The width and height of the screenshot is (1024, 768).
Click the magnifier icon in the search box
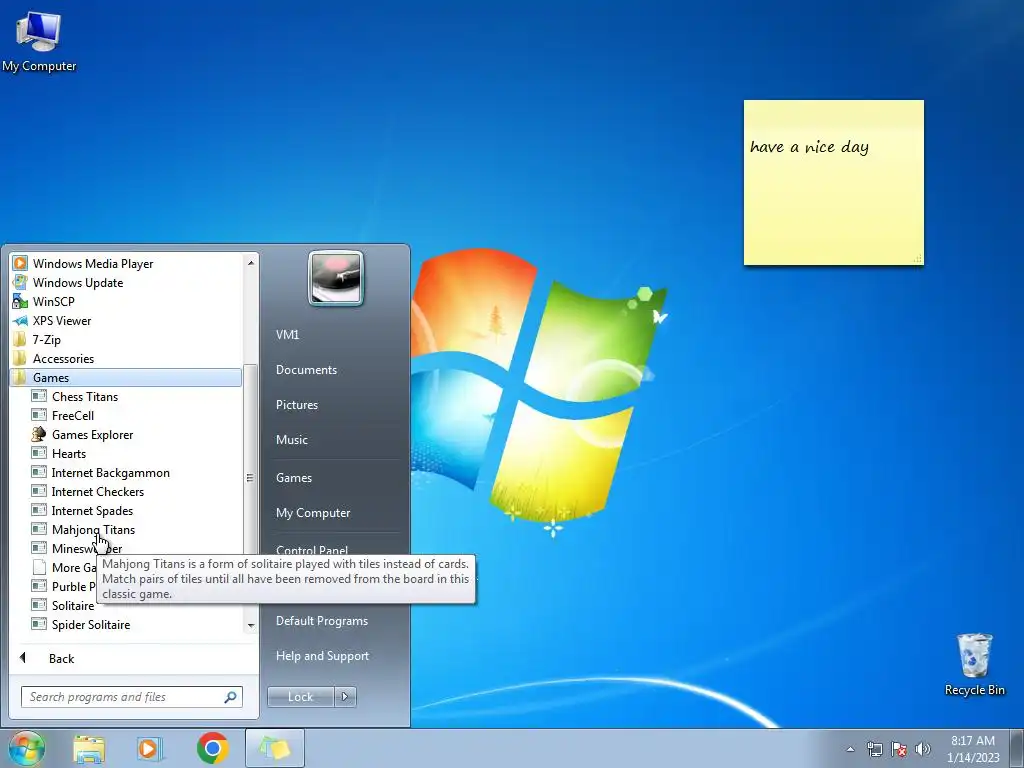(230, 697)
